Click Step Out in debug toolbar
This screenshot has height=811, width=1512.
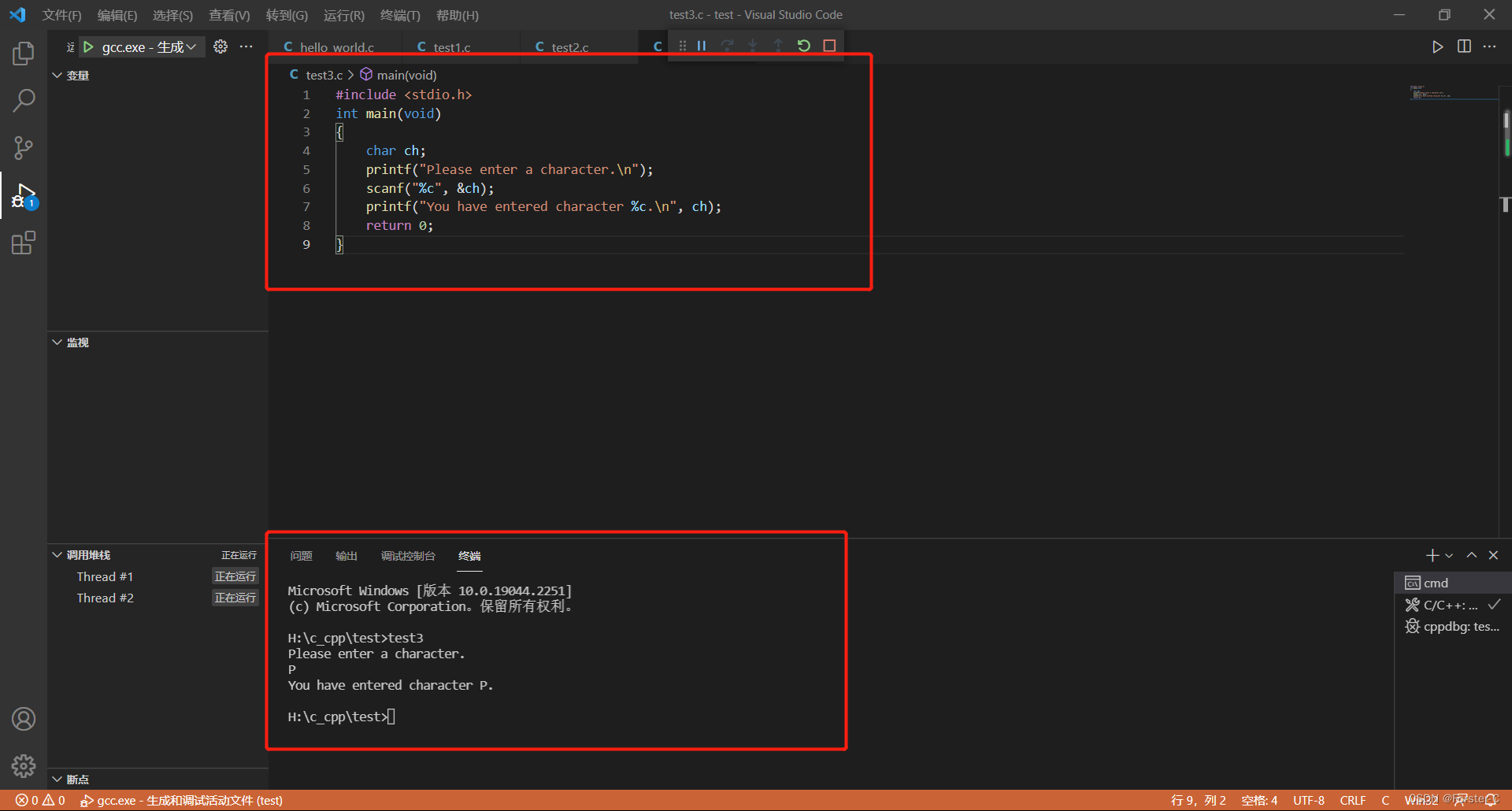pos(778,46)
